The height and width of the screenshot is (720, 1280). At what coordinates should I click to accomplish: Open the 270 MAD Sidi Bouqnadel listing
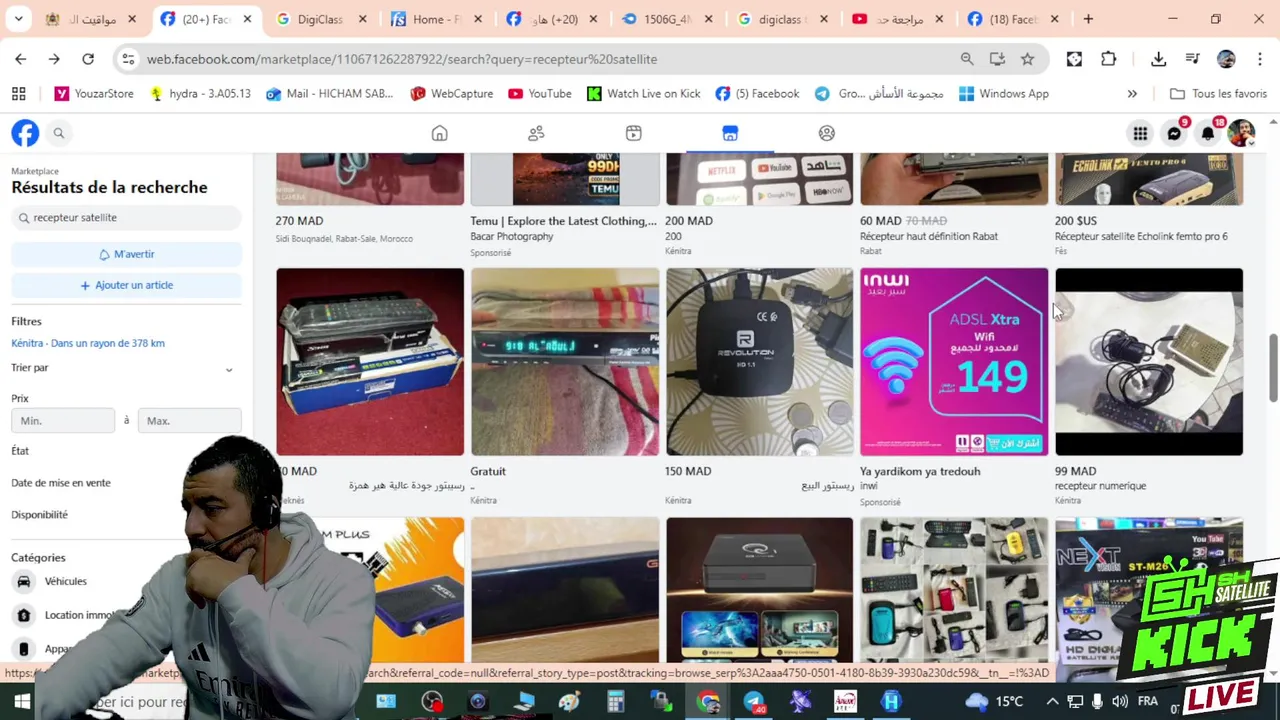(370, 179)
